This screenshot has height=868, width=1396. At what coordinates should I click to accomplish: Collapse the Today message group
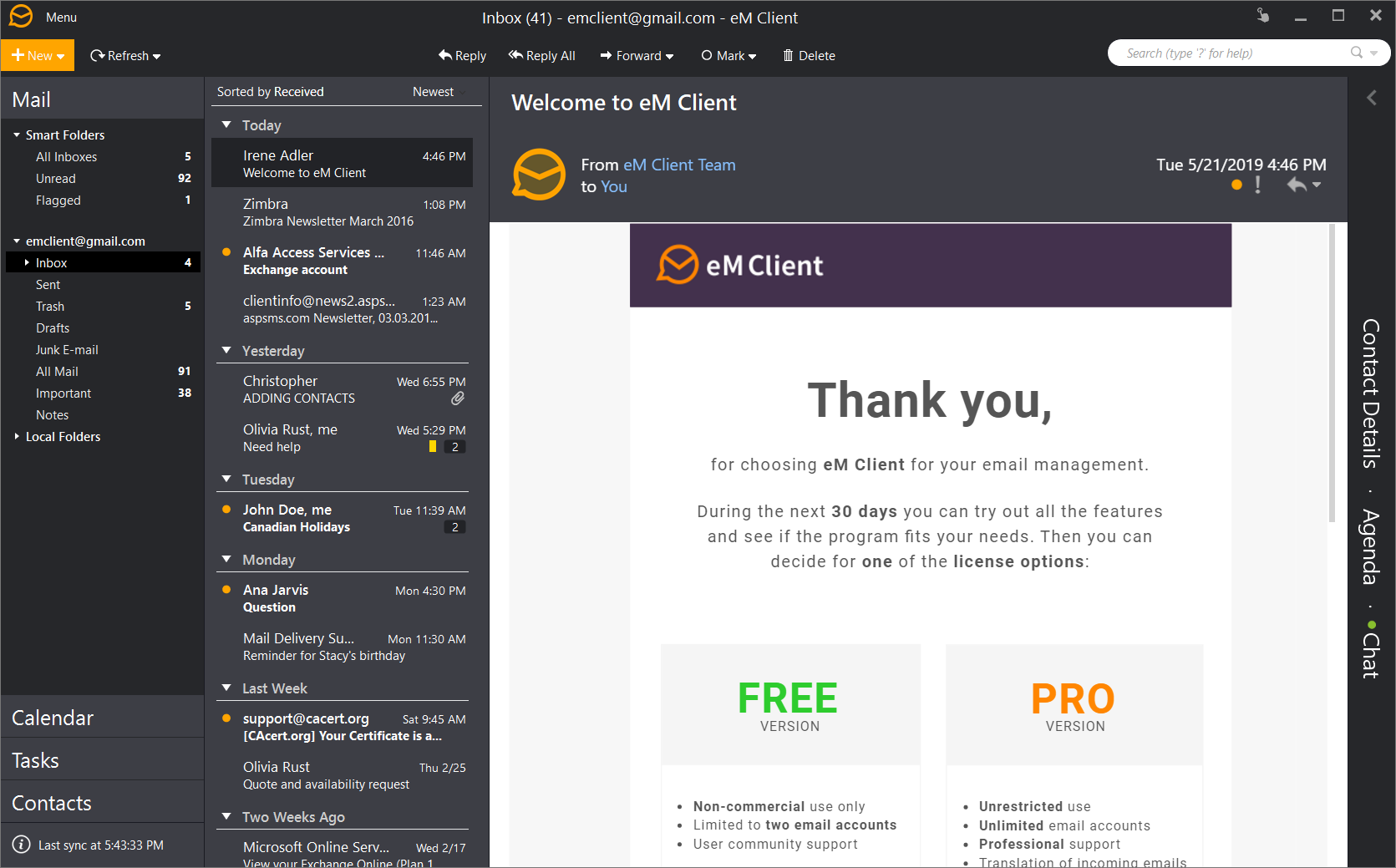[x=227, y=124]
